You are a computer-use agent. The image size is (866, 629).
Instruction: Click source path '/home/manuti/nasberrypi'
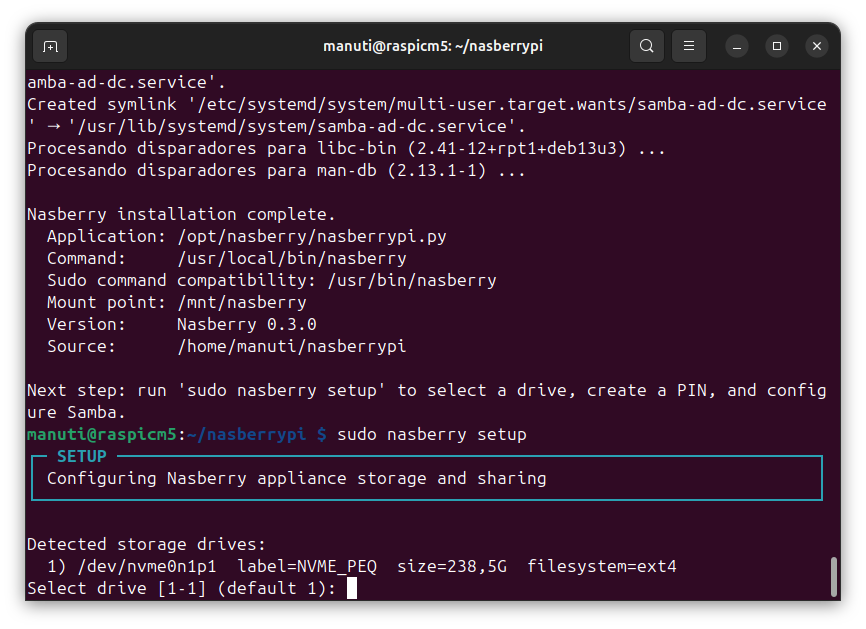pos(292,346)
